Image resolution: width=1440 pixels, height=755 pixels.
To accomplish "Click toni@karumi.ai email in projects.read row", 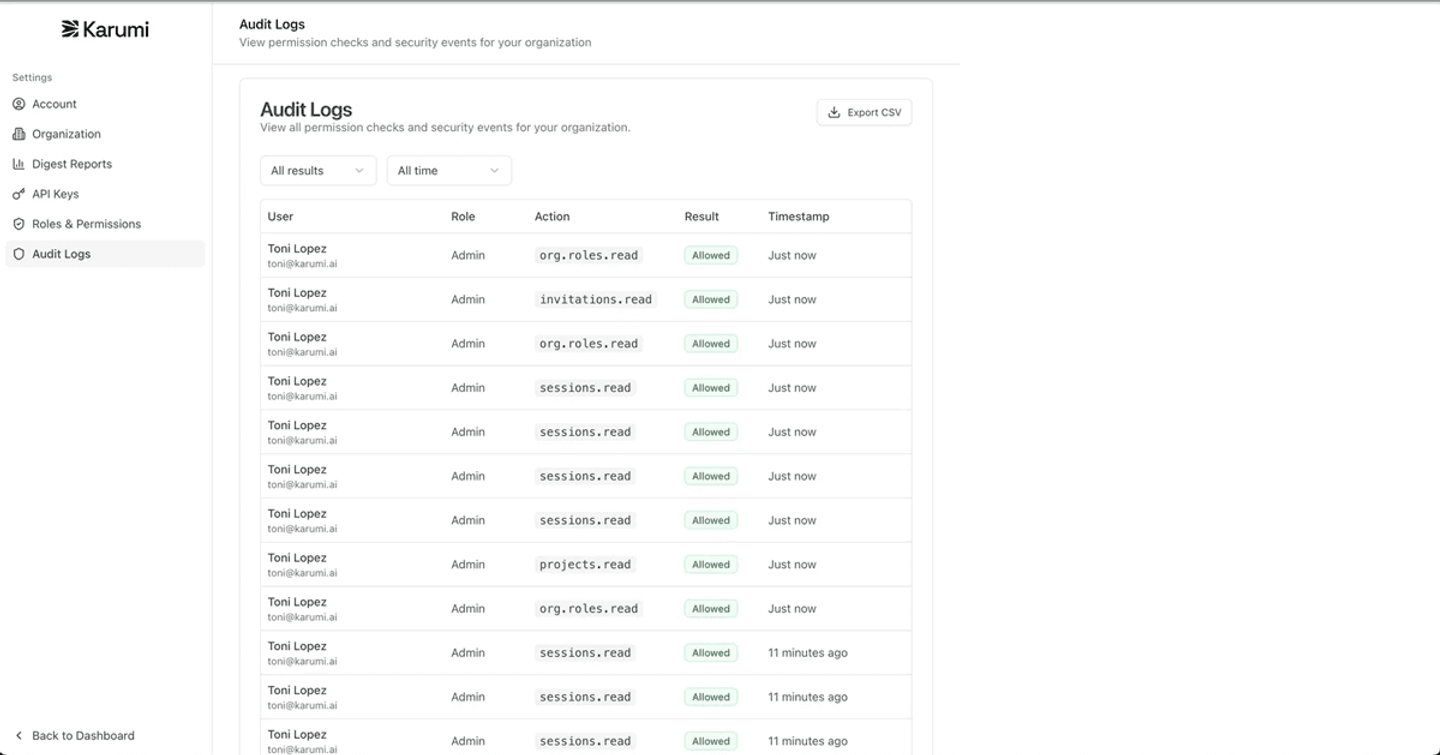I will 302,573.
